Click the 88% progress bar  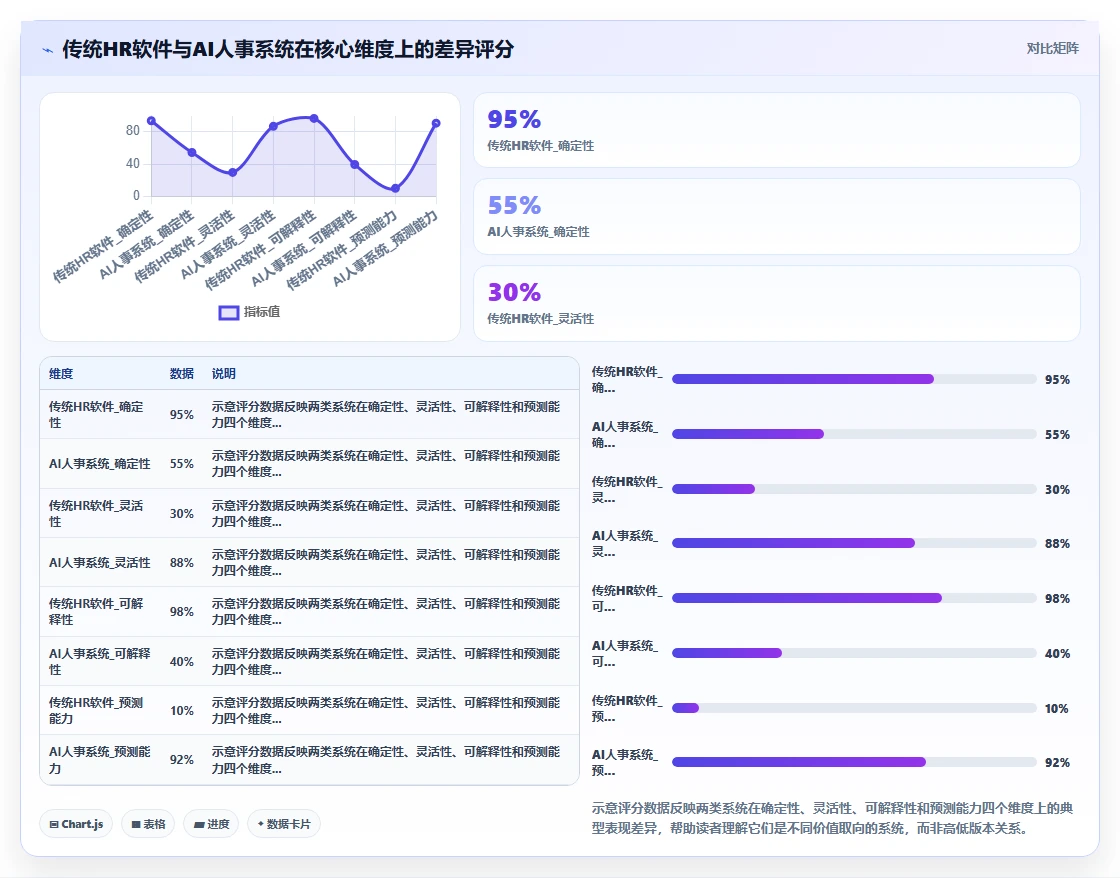pyautogui.click(x=854, y=544)
